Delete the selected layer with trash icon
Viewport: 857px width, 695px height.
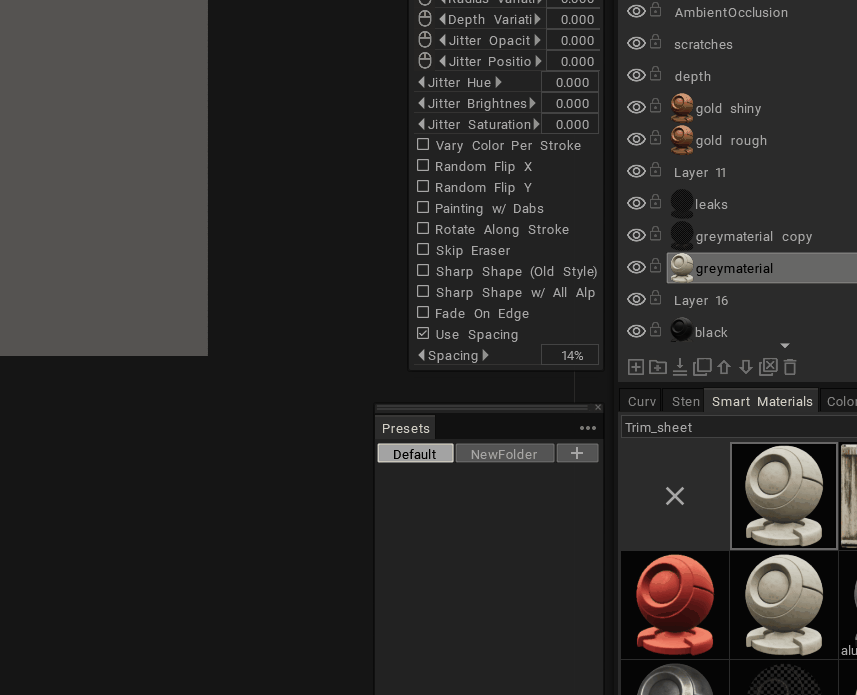[790, 367]
